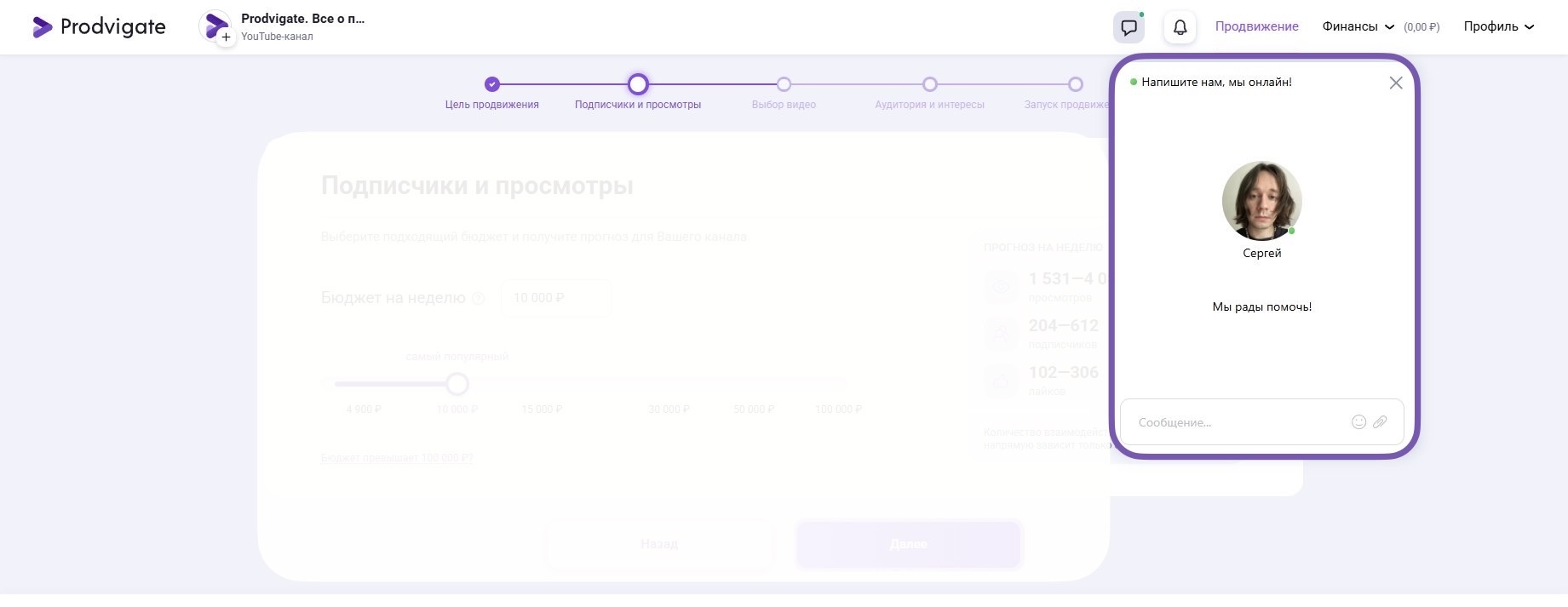Image resolution: width=1568 pixels, height=607 pixels.
Task: Close the online chat widget
Action: tap(1395, 83)
